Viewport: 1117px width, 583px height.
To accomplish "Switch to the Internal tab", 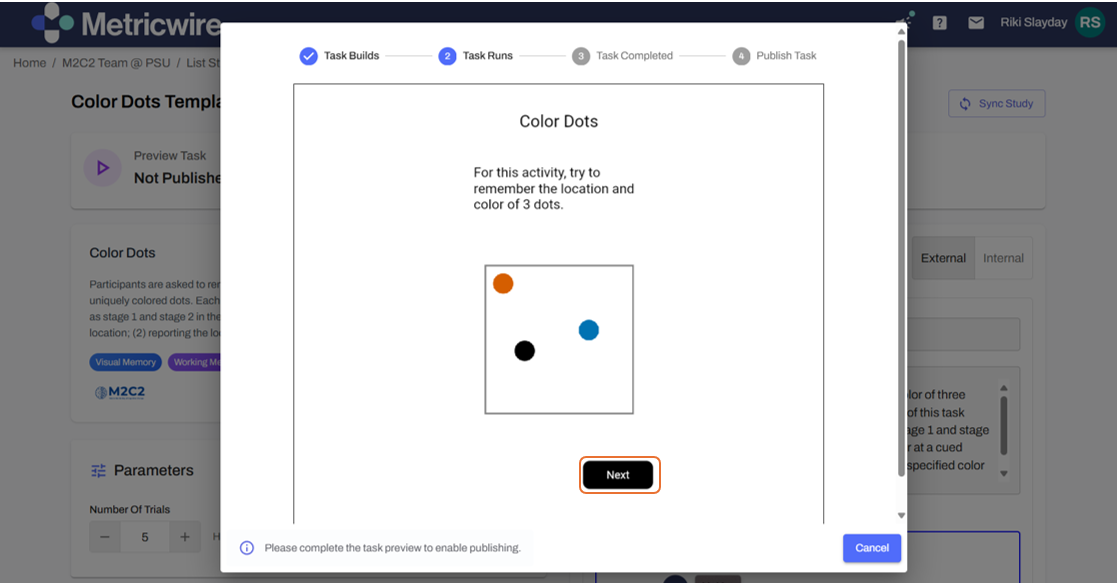I will 1003,258.
